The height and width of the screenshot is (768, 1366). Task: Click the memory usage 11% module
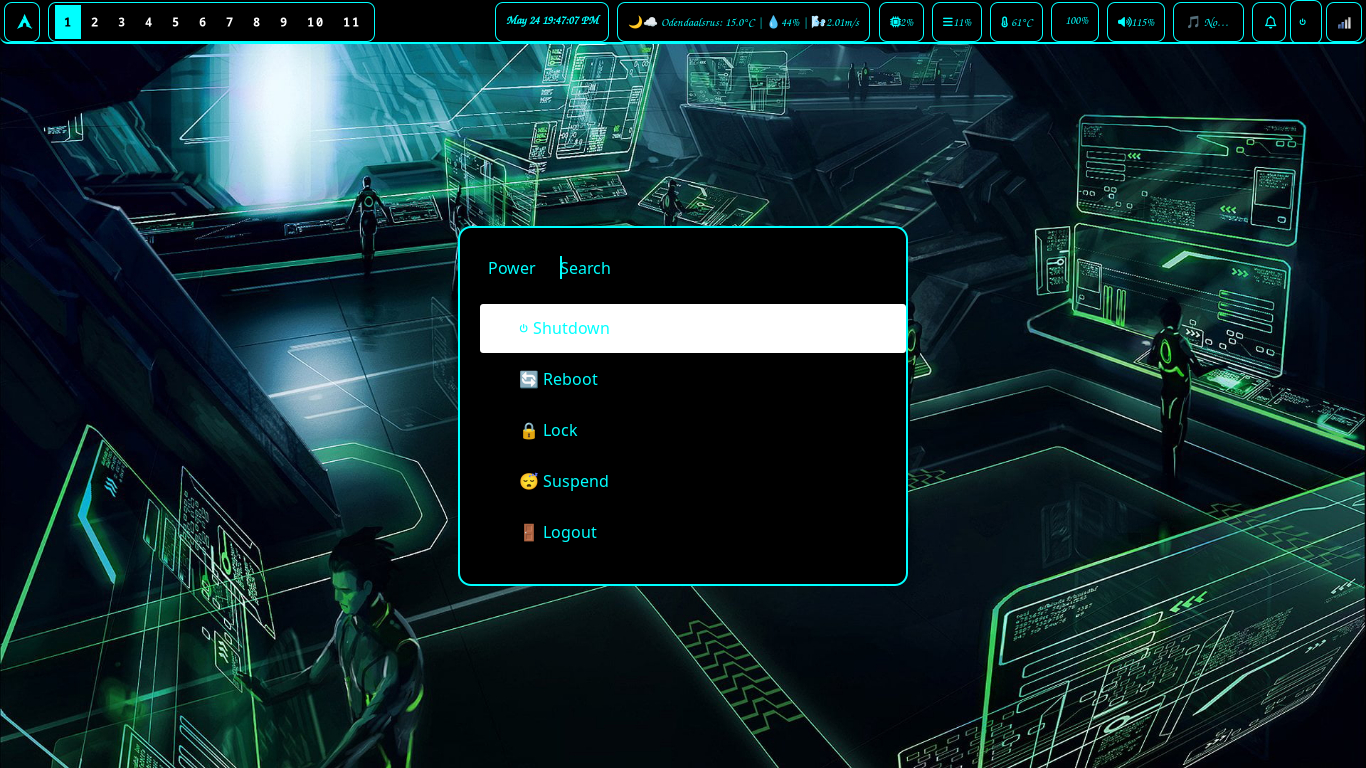[957, 22]
